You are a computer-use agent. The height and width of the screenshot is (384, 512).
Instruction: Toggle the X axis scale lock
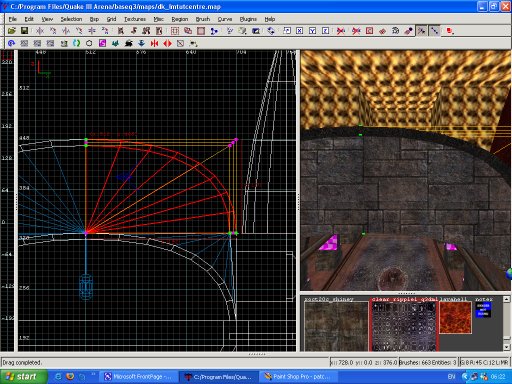(x=300, y=31)
